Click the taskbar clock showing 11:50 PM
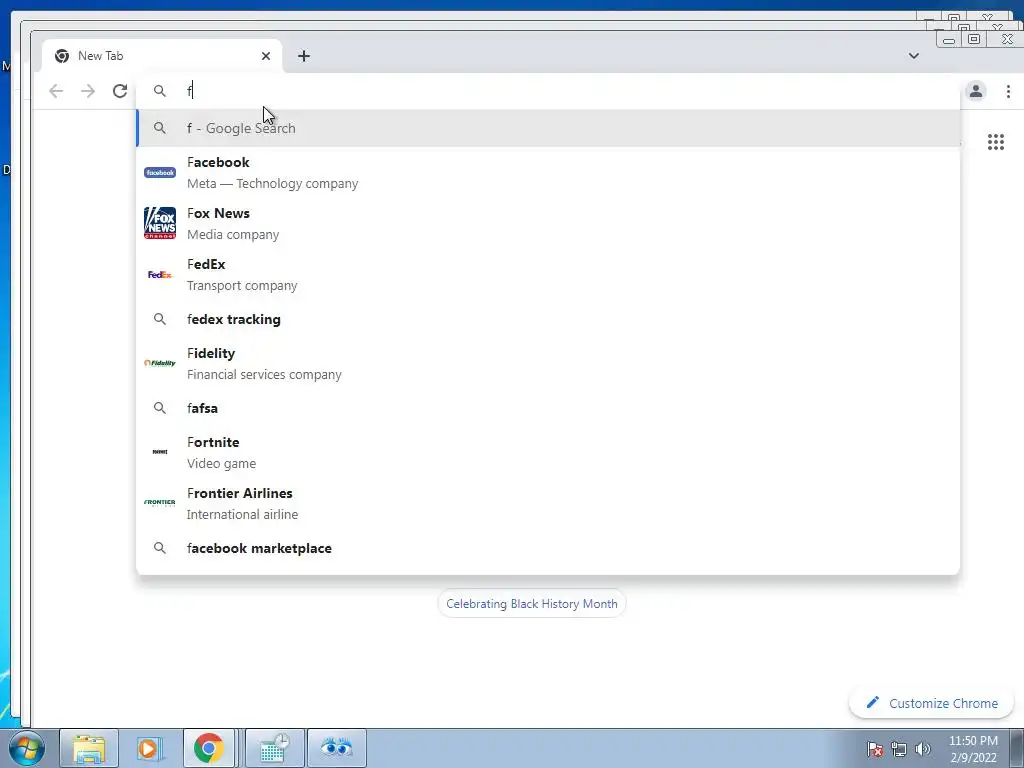 (973, 749)
